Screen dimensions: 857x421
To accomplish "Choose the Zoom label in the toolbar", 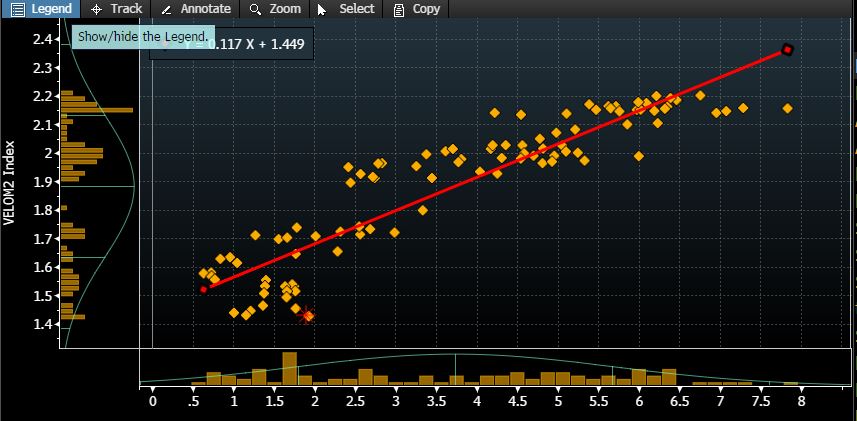I will pyautogui.click(x=284, y=9).
